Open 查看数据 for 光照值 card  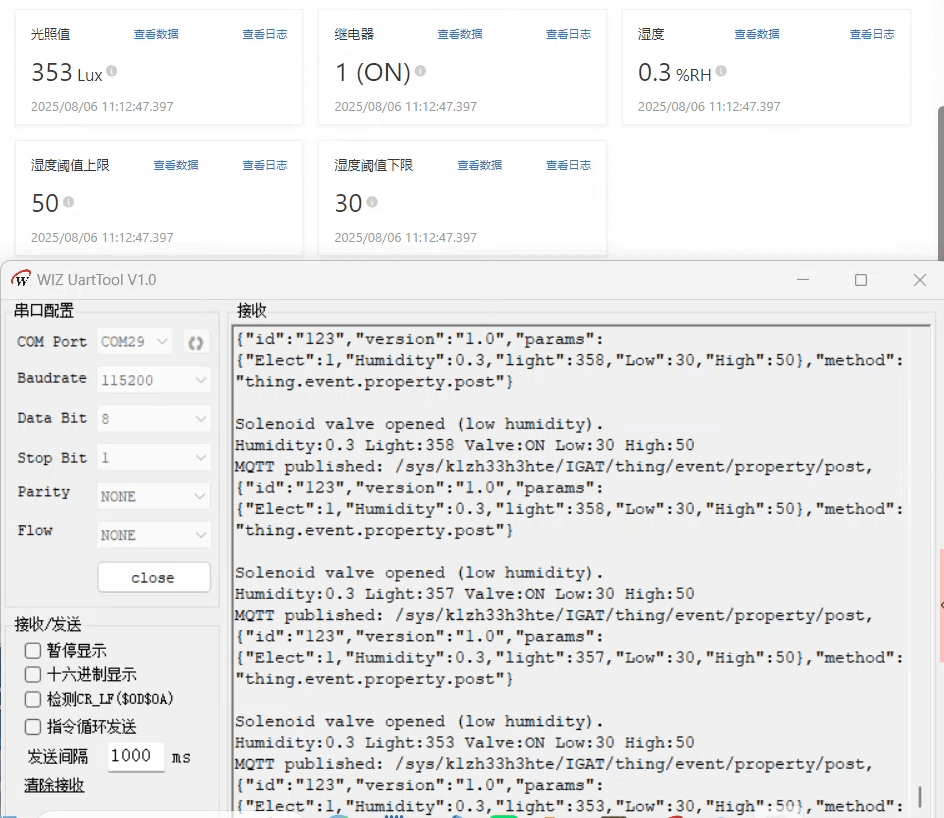pos(156,34)
